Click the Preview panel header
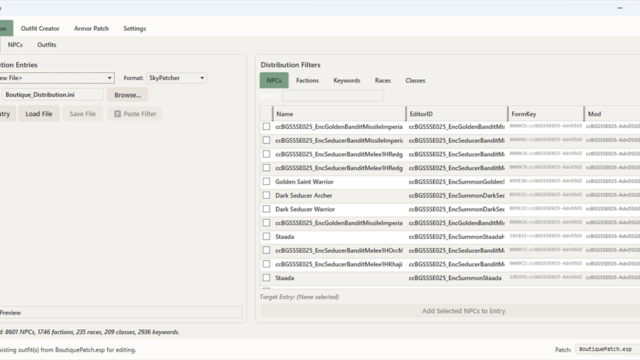The image size is (640, 360). point(121,313)
